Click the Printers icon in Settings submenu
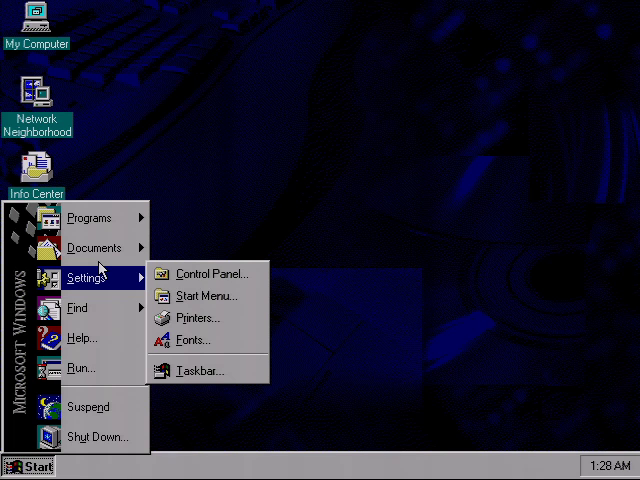Image resolution: width=640 pixels, height=480 pixels. coord(162,318)
